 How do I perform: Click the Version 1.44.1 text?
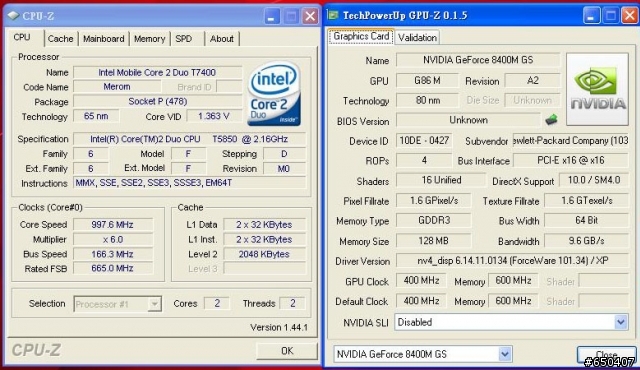(279, 327)
